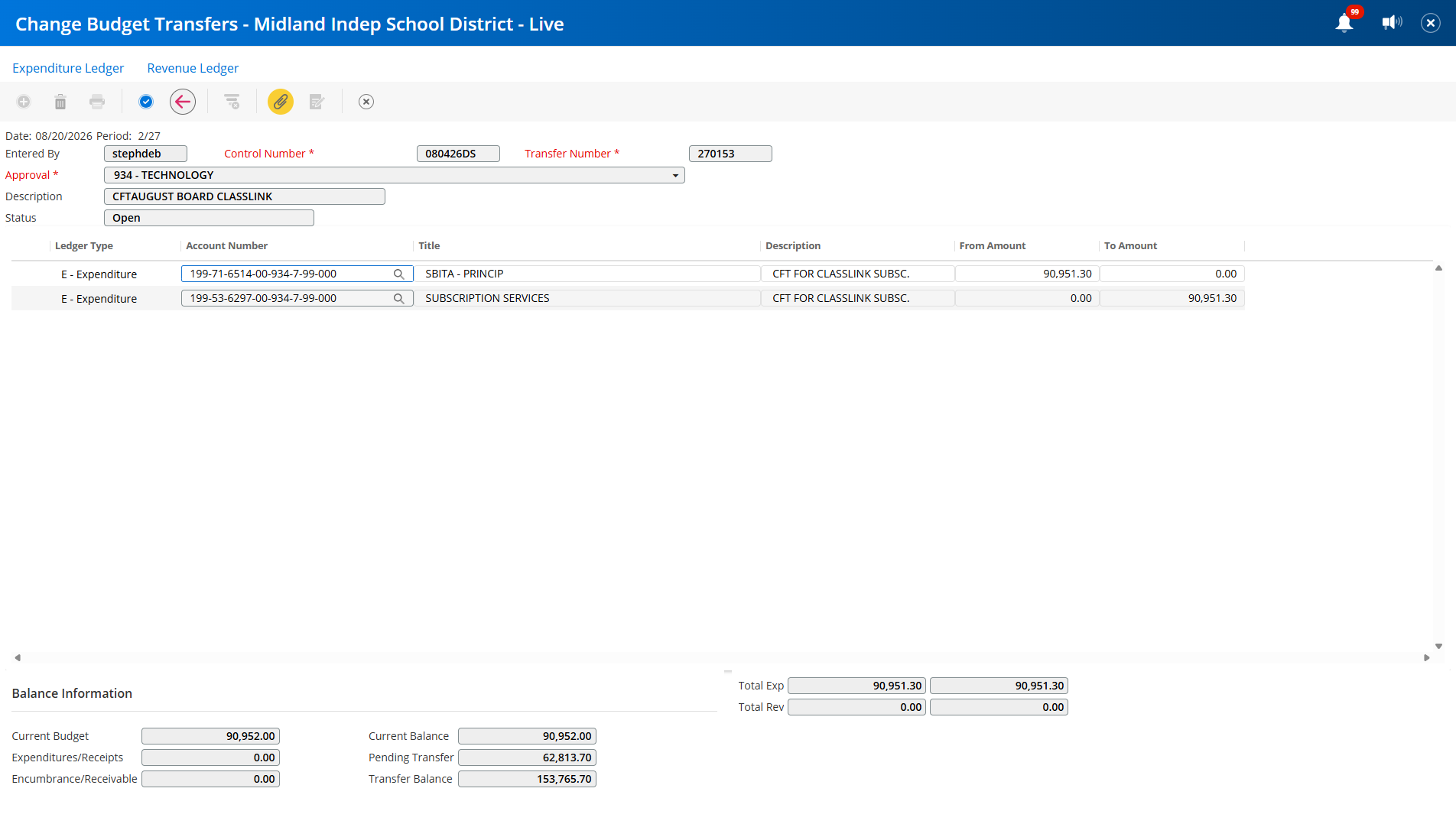Image resolution: width=1456 pixels, height=824 pixels.
Task: Open attachments with yellow paperclip icon
Action: 281,102
